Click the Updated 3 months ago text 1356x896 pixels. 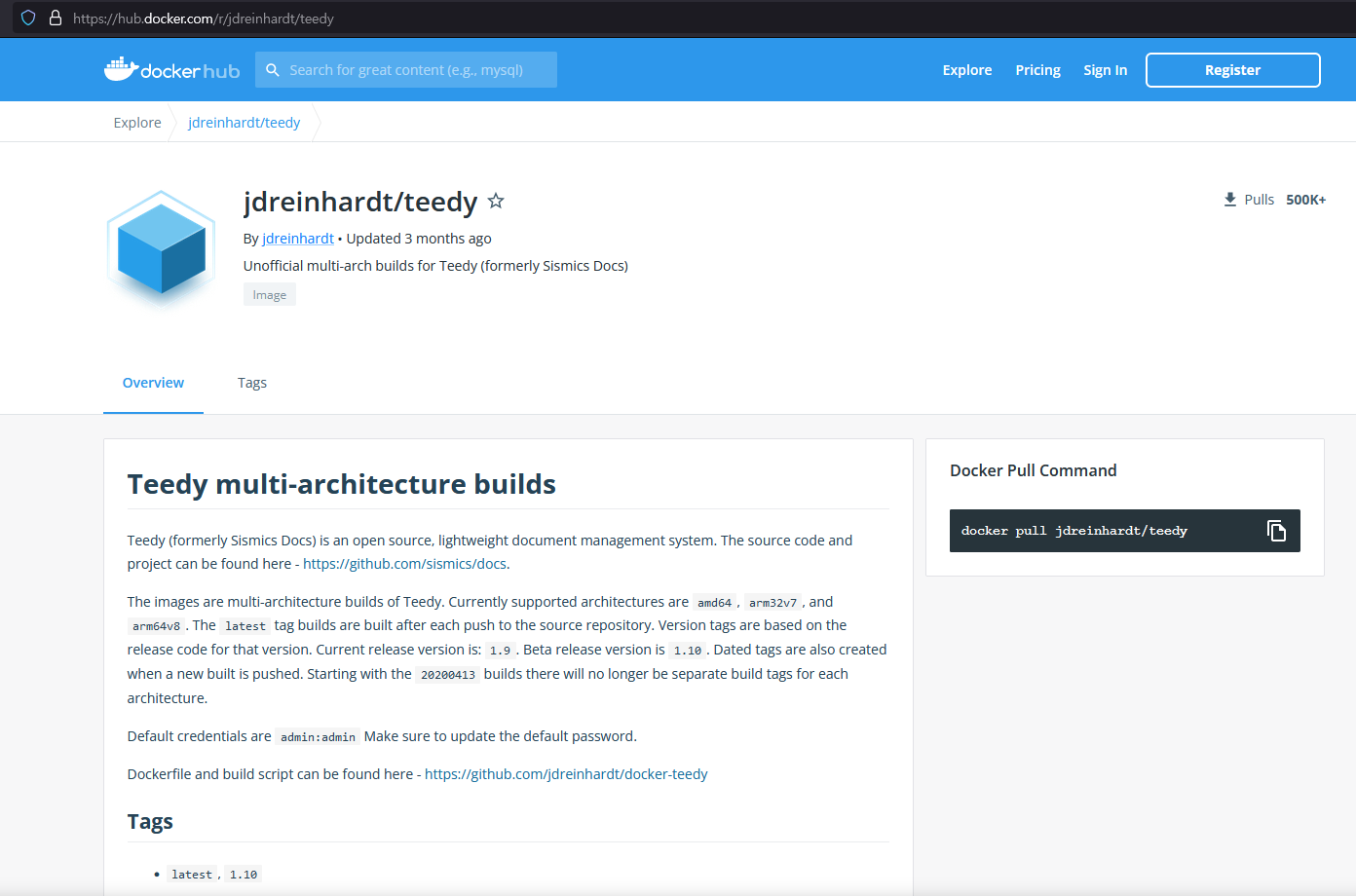tap(419, 239)
